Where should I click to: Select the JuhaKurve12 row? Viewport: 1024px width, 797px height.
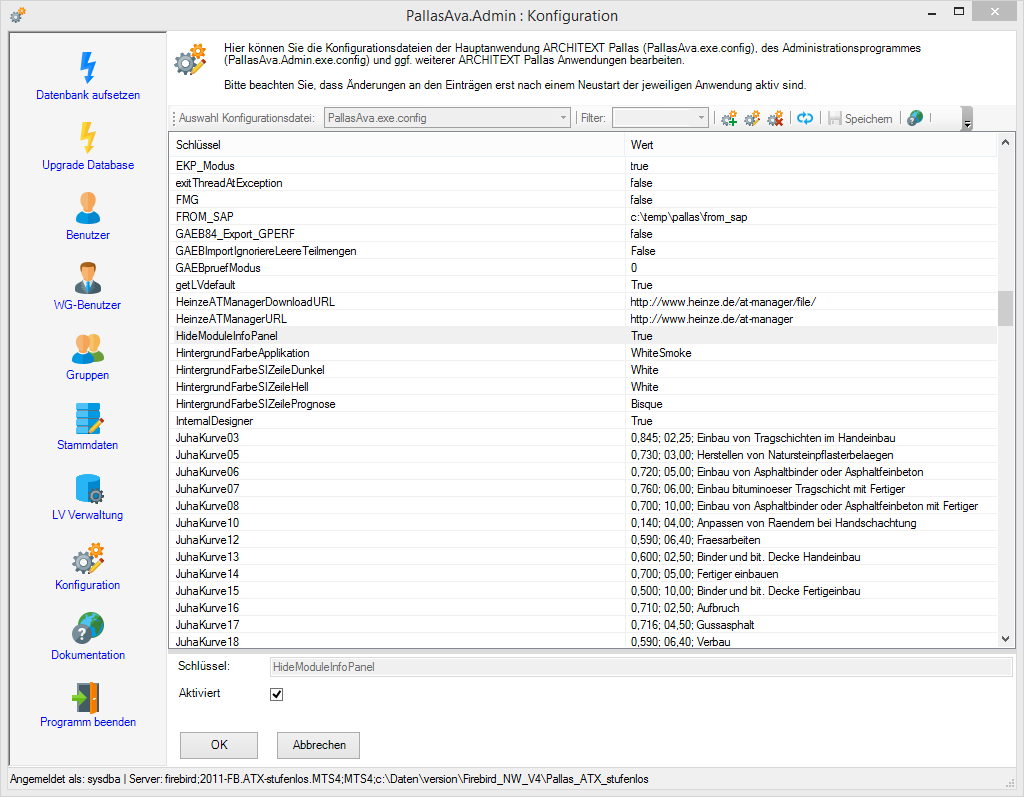(x=583, y=540)
